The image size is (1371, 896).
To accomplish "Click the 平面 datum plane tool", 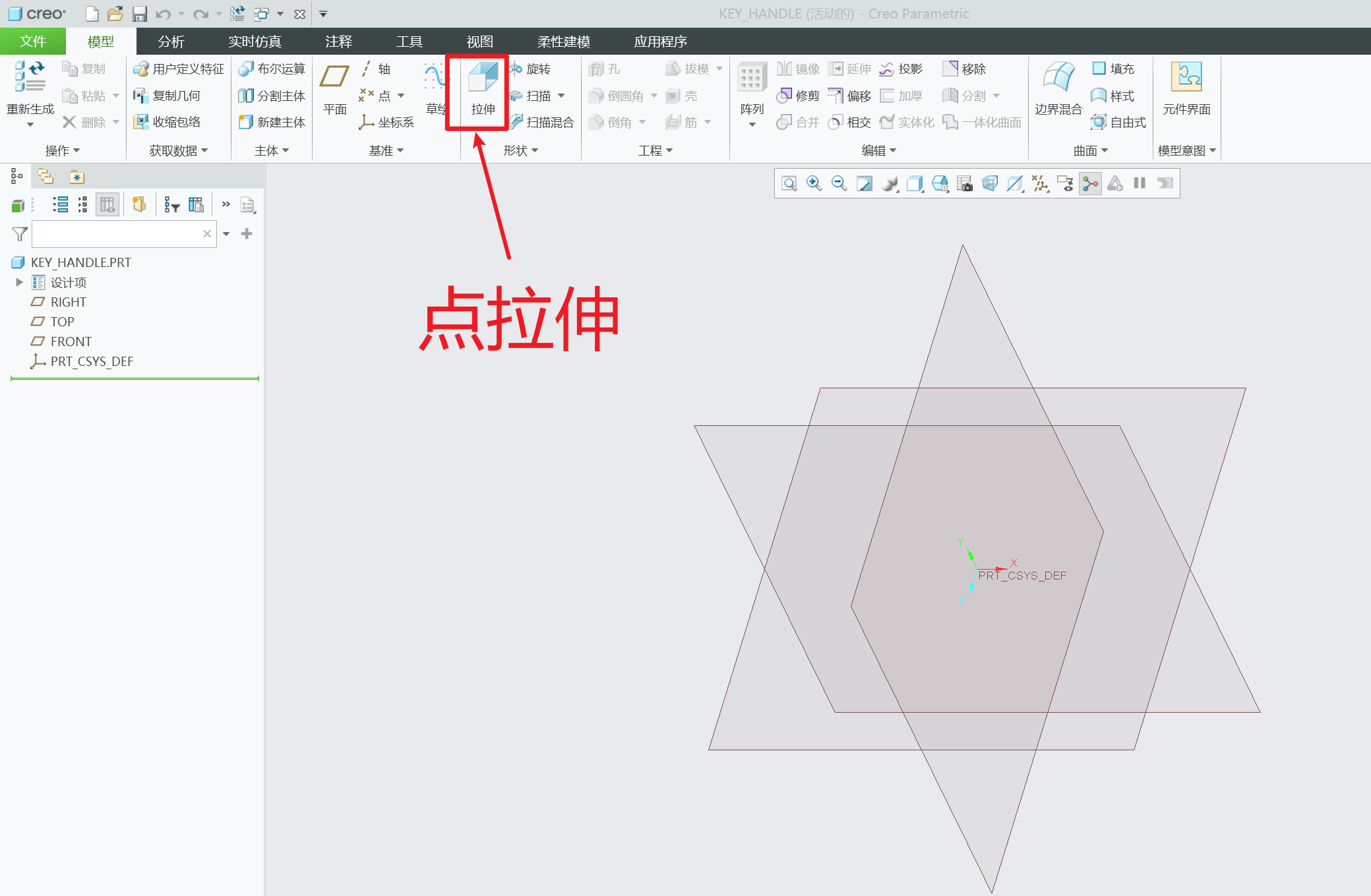I will 334,89.
